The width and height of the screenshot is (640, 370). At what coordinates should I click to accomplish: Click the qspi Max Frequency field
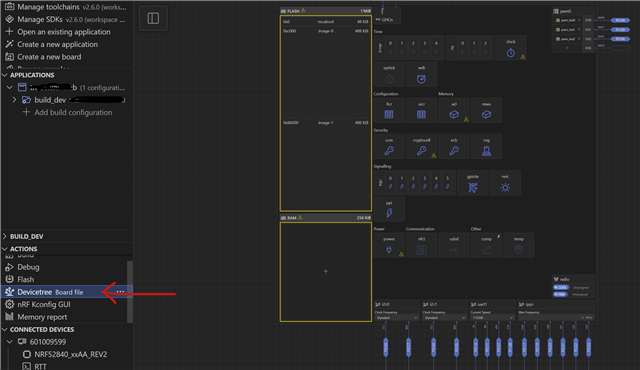click(x=556, y=317)
